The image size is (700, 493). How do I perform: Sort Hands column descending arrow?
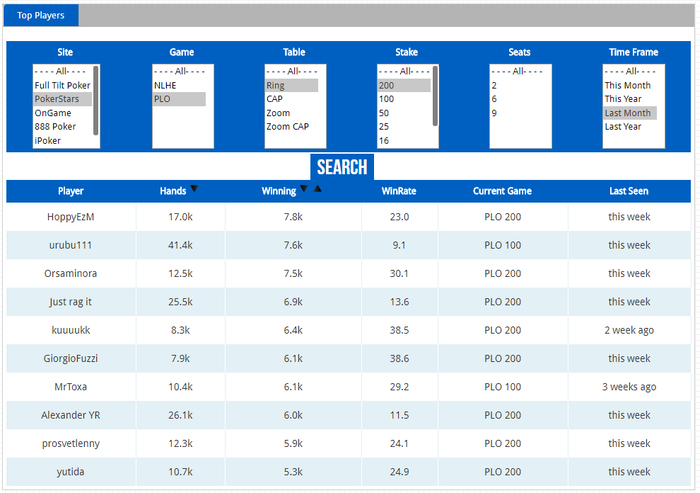point(194,188)
